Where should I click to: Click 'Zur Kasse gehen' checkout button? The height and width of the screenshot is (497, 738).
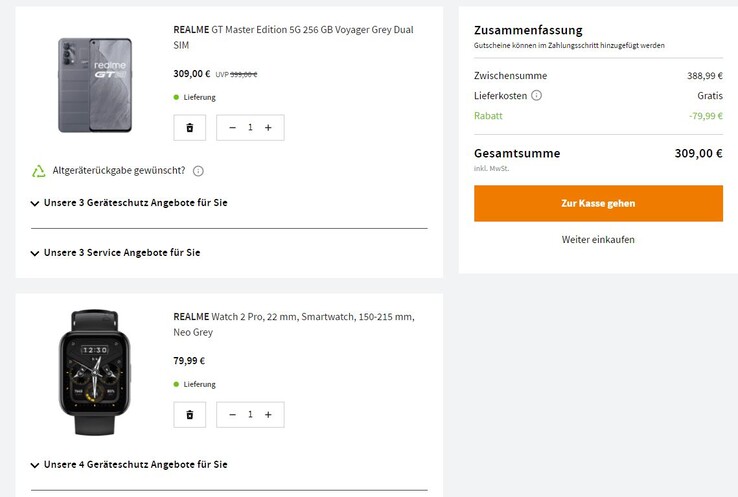pyautogui.click(x=598, y=203)
